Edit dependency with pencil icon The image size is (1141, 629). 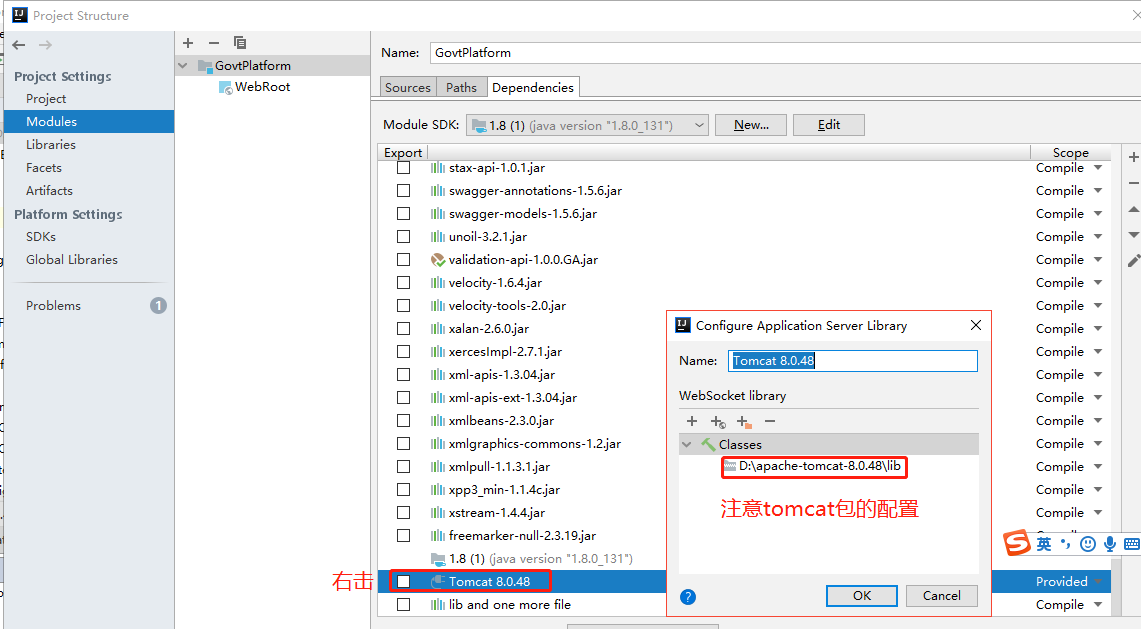1133,261
